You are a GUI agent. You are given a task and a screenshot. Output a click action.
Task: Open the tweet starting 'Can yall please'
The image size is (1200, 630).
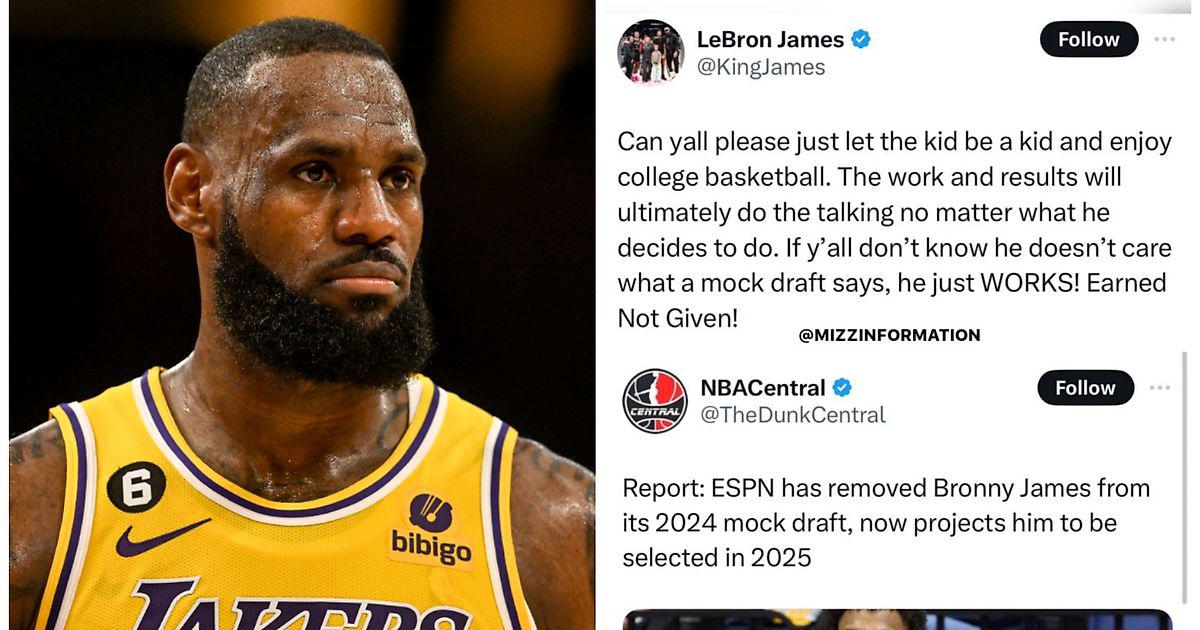tap(894, 230)
